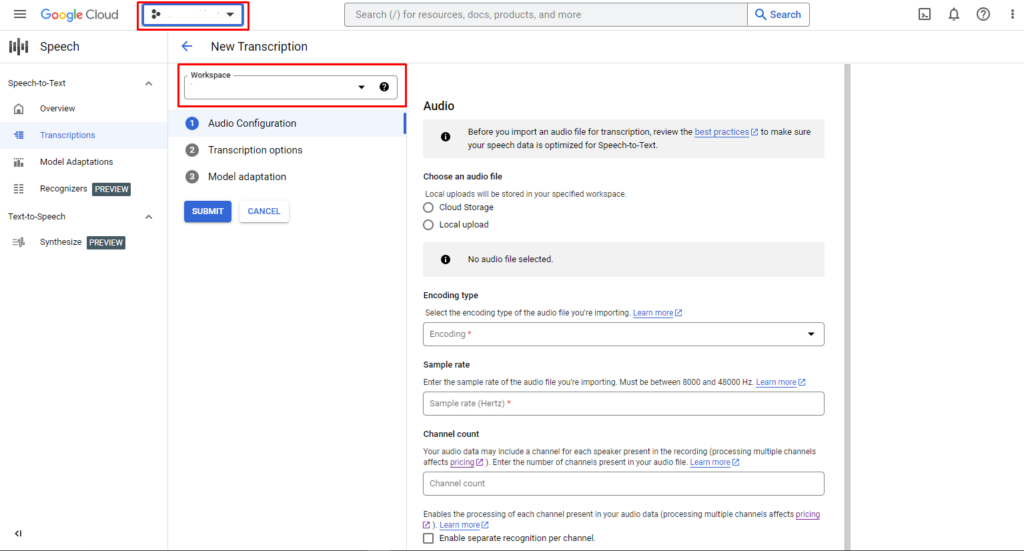Open Sample rate Learn more link

(780, 382)
